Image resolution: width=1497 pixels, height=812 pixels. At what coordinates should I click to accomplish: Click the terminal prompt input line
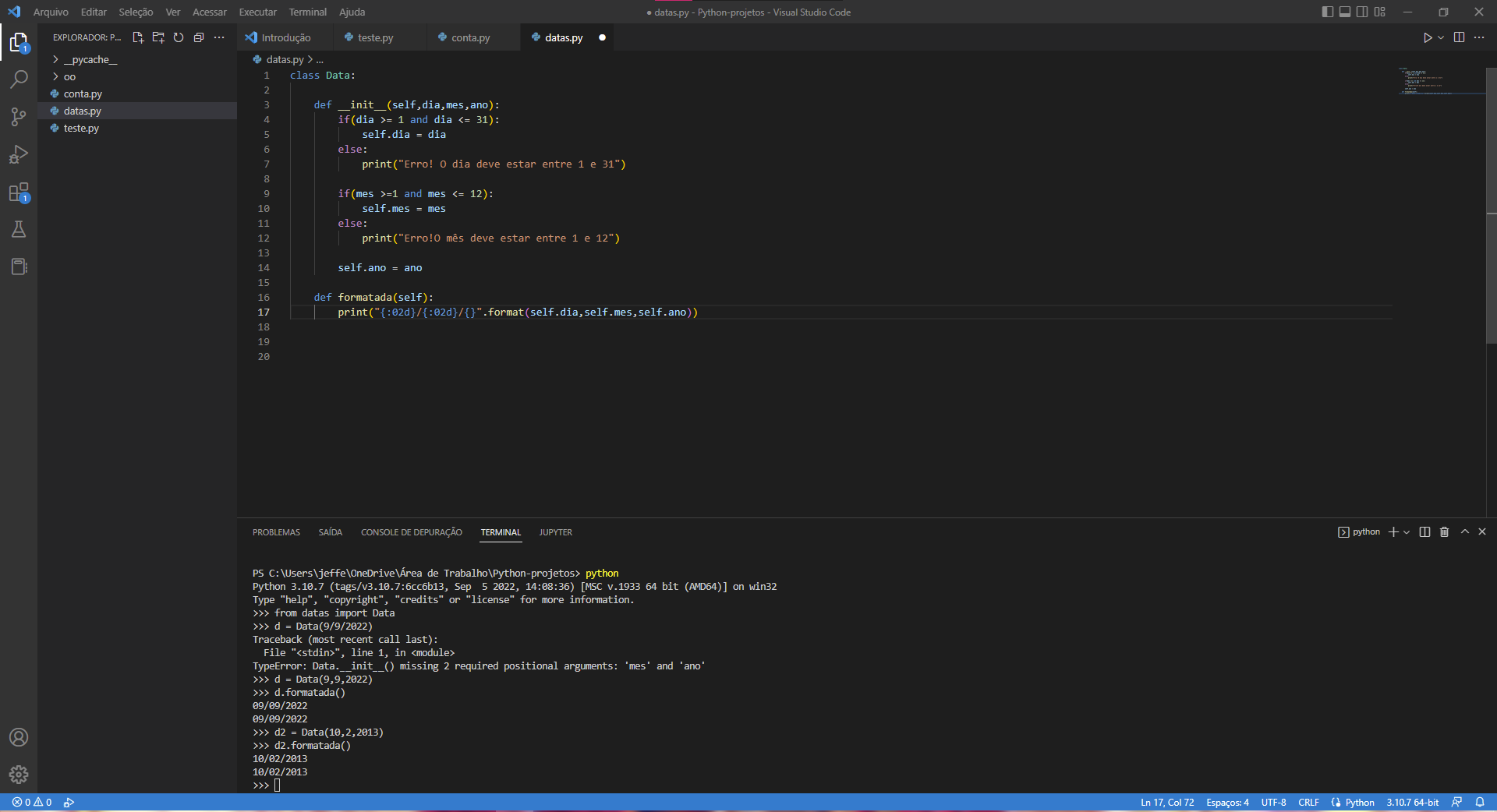[278, 785]
